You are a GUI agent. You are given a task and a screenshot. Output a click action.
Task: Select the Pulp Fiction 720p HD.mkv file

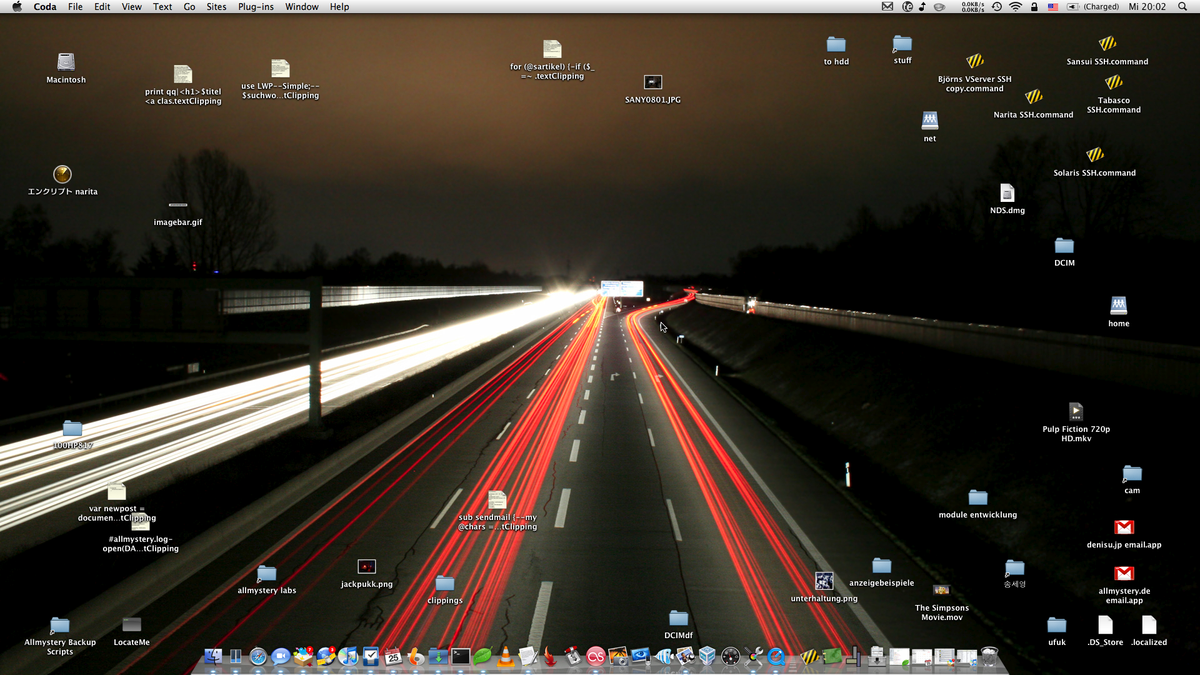click(x=1075, y=411)
